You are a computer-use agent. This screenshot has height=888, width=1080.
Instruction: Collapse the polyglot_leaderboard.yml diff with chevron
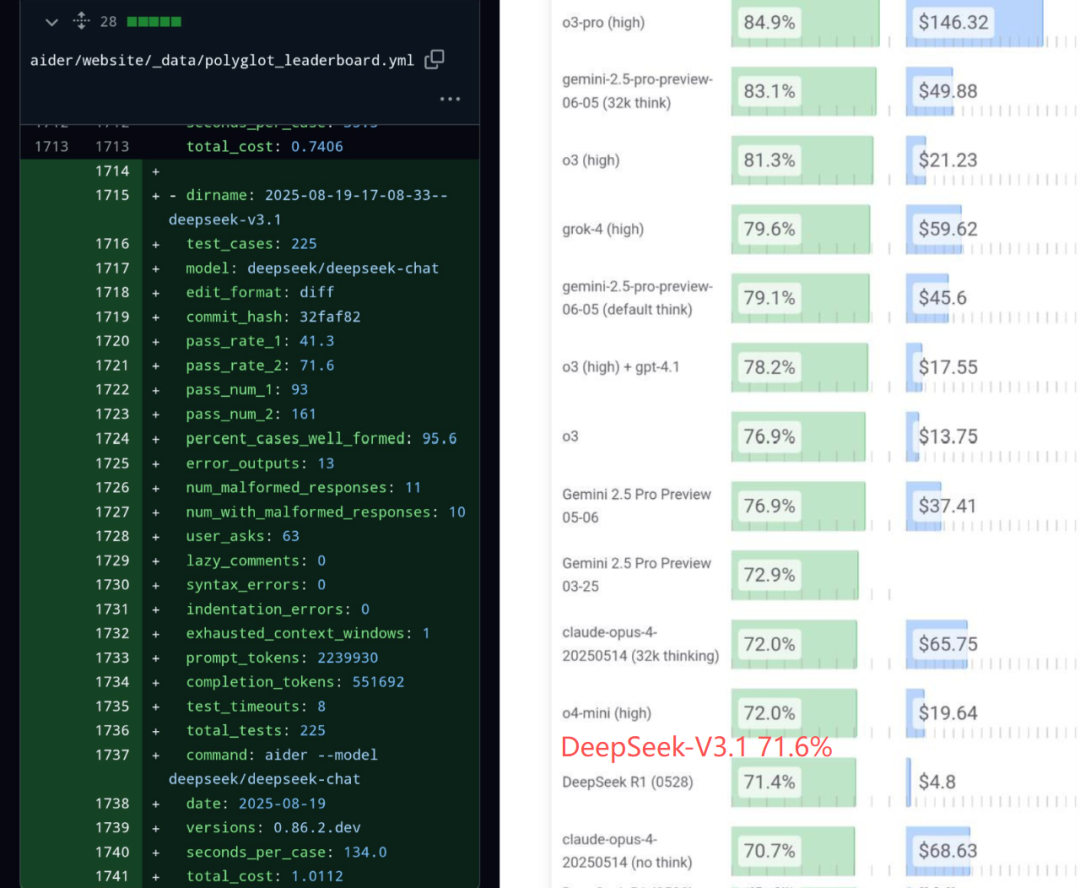click(52, 22)
